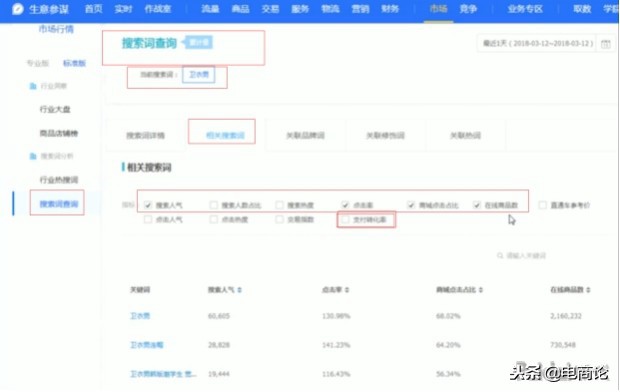Switch to the 搜索词详情 tab
The height and width of the screenshot is (392, 620).
[x=146, y=136]
